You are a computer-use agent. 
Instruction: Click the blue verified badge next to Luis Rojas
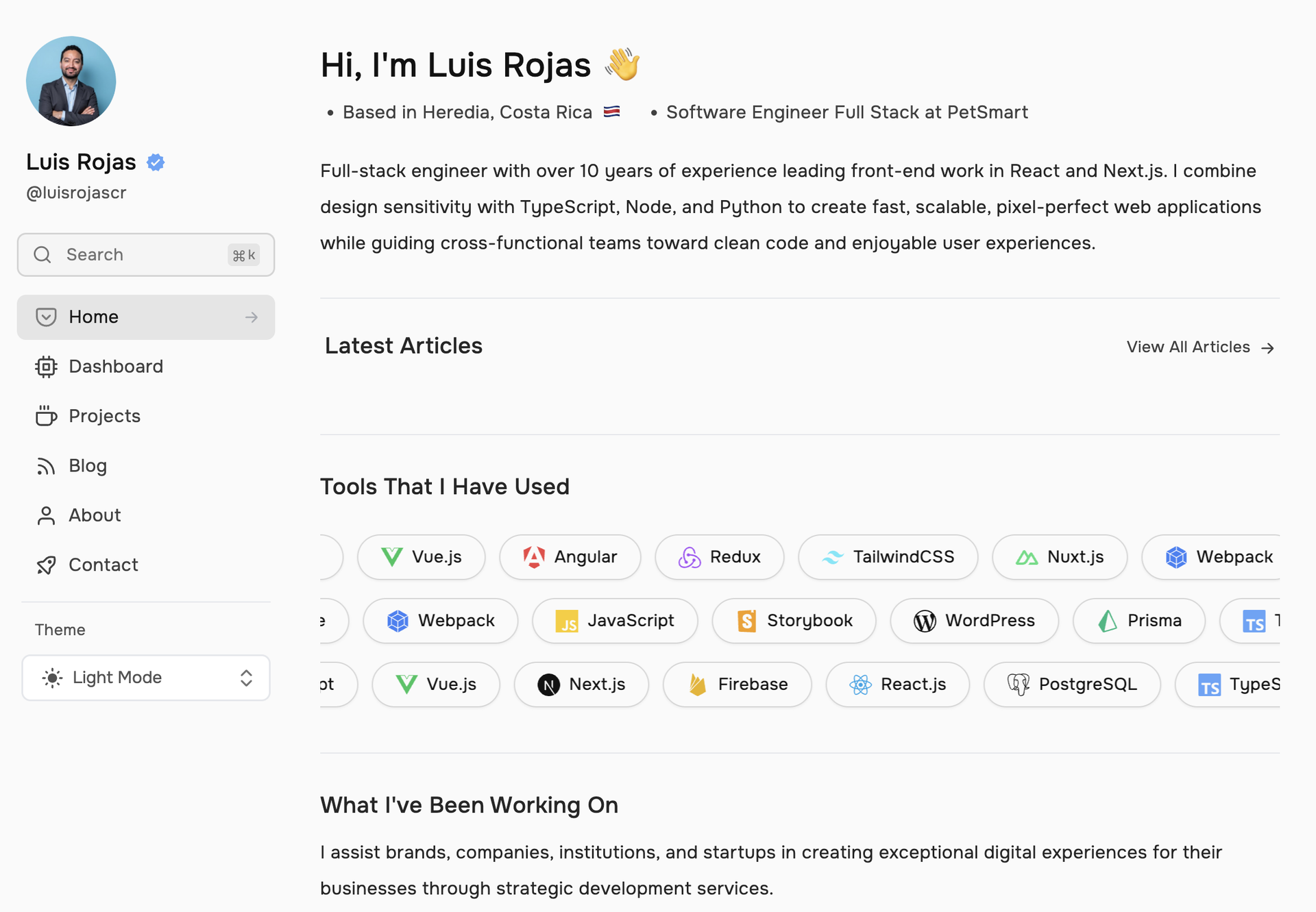[x=156, y=162]
